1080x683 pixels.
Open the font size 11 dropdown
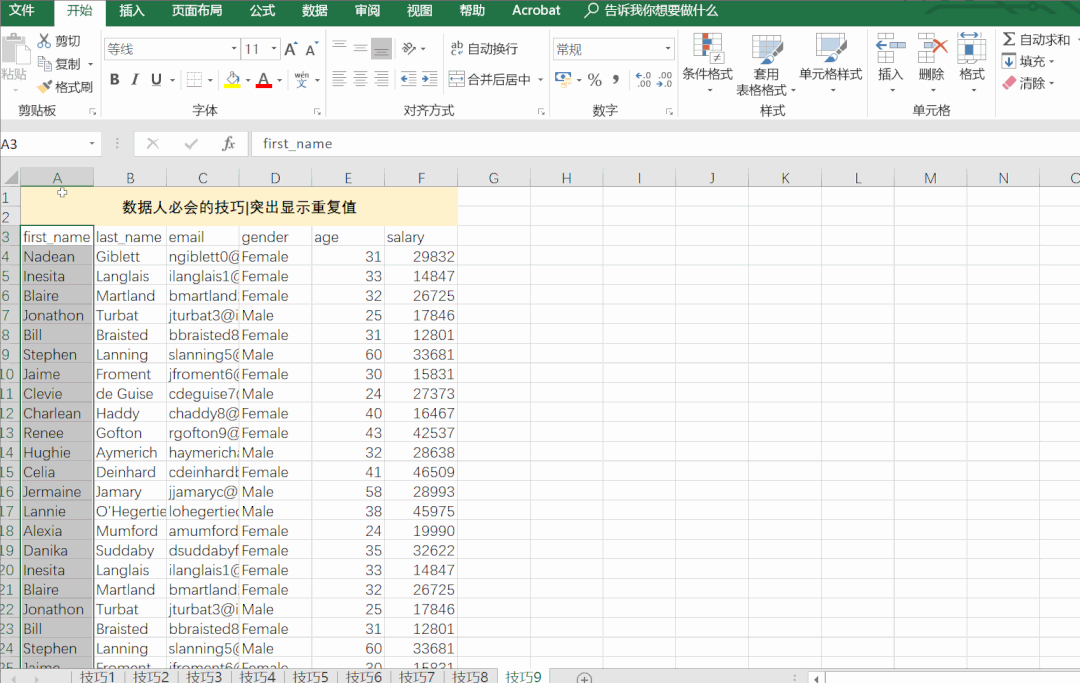coord(274,49)
